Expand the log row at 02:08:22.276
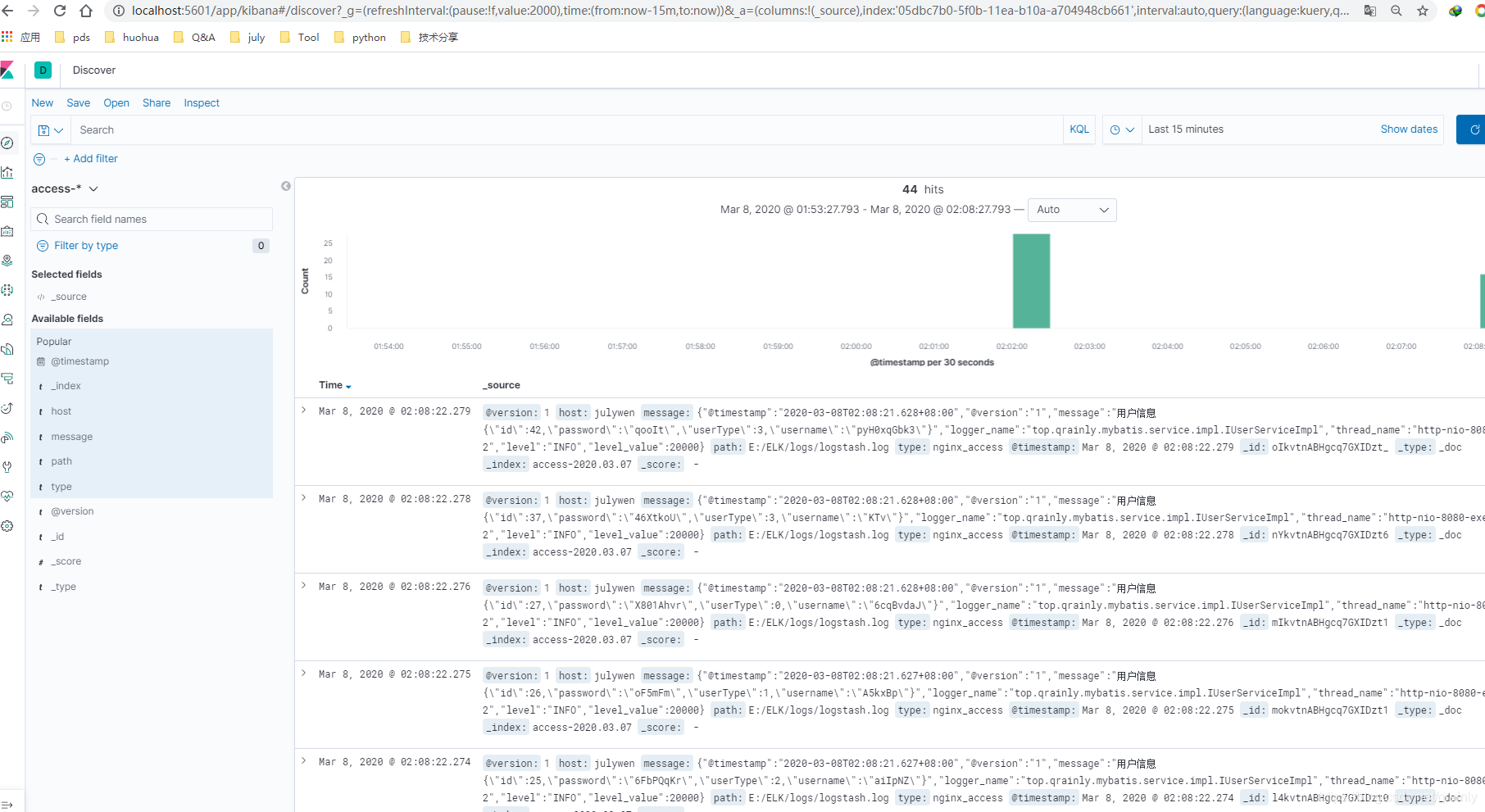This screenshot has width=1485, height=812. click(x=304, y=586)
